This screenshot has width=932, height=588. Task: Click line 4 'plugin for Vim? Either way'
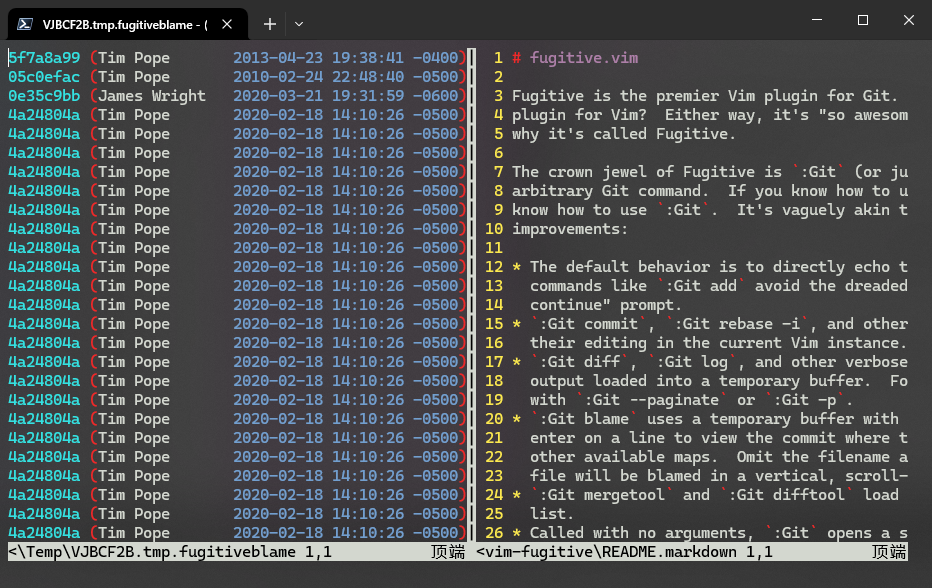point(710,115)
